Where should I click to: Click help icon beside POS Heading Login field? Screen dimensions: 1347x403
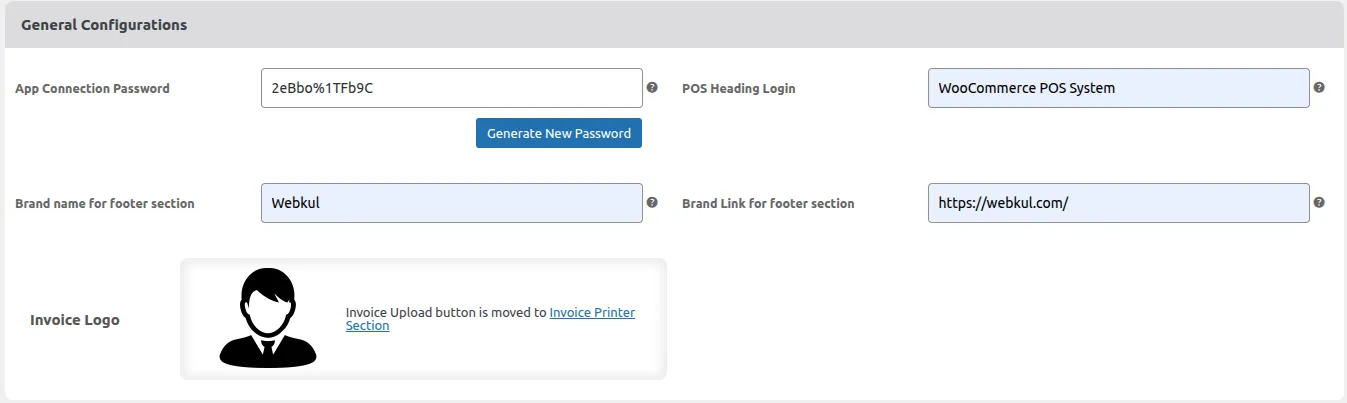pos(1319,88)
